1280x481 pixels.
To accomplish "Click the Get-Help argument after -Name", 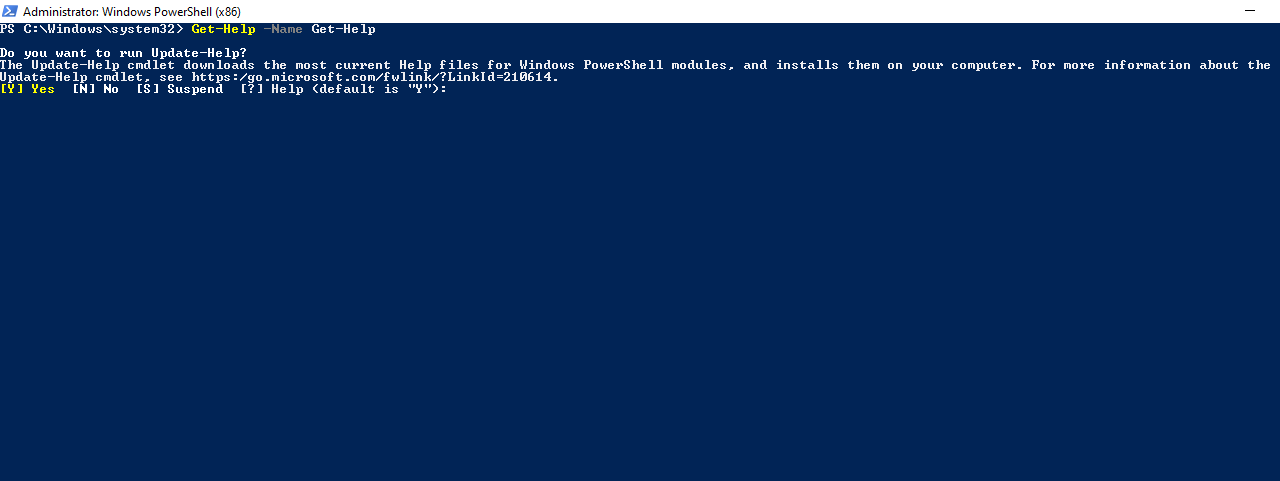I will pyautogui.click(x=343, y=29).
